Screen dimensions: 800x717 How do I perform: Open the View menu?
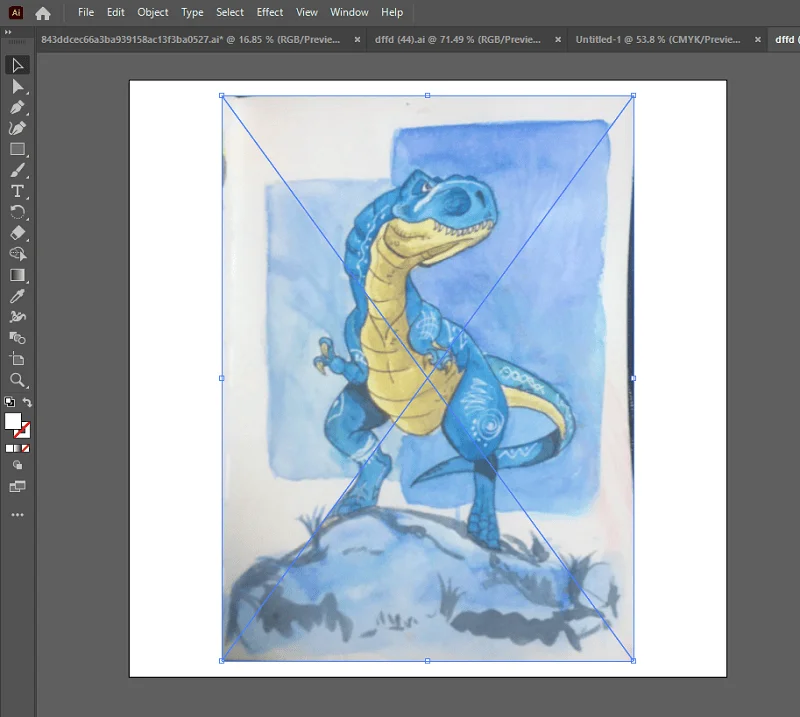307,12
